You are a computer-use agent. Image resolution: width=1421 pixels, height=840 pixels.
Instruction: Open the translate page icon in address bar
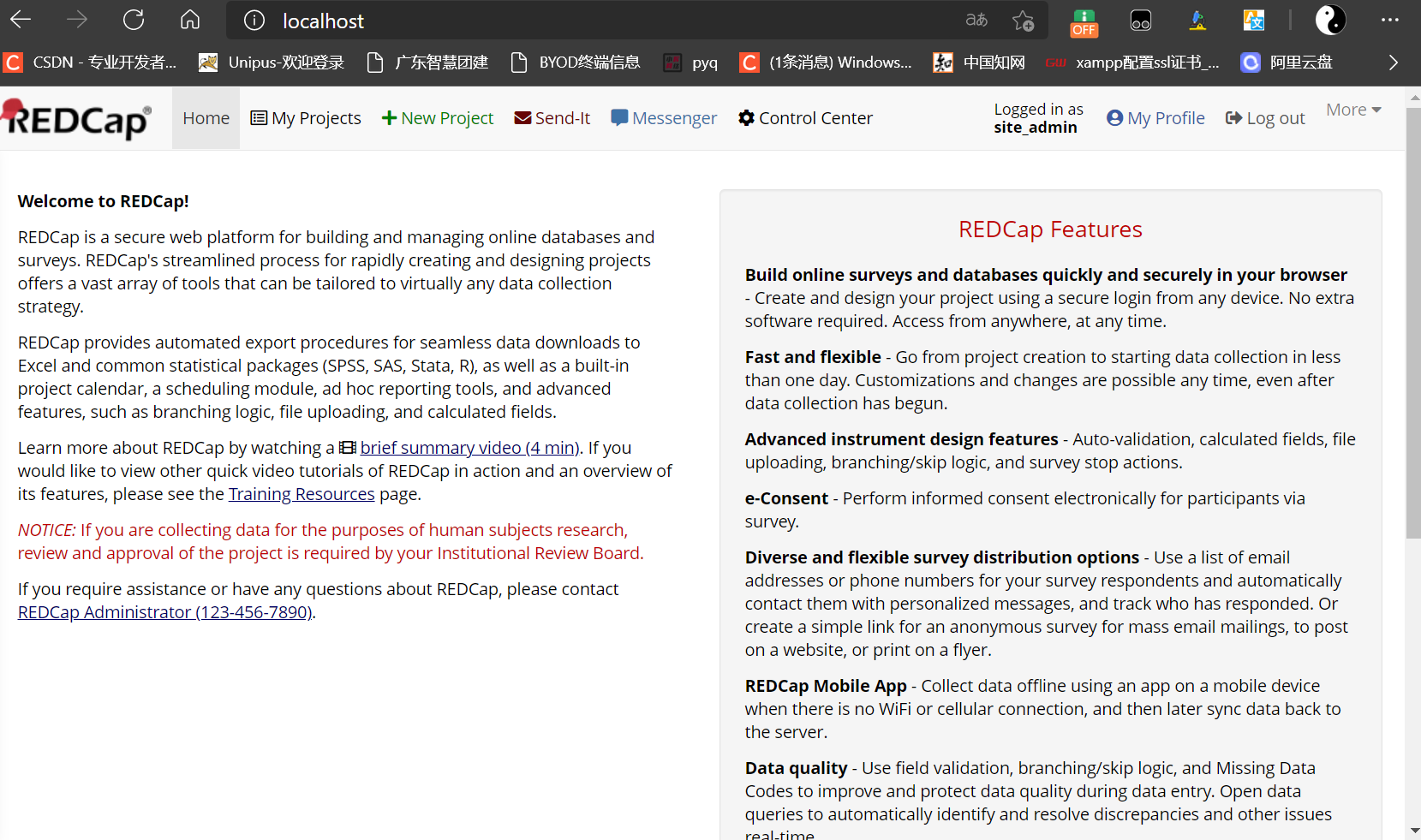(976, 20)
